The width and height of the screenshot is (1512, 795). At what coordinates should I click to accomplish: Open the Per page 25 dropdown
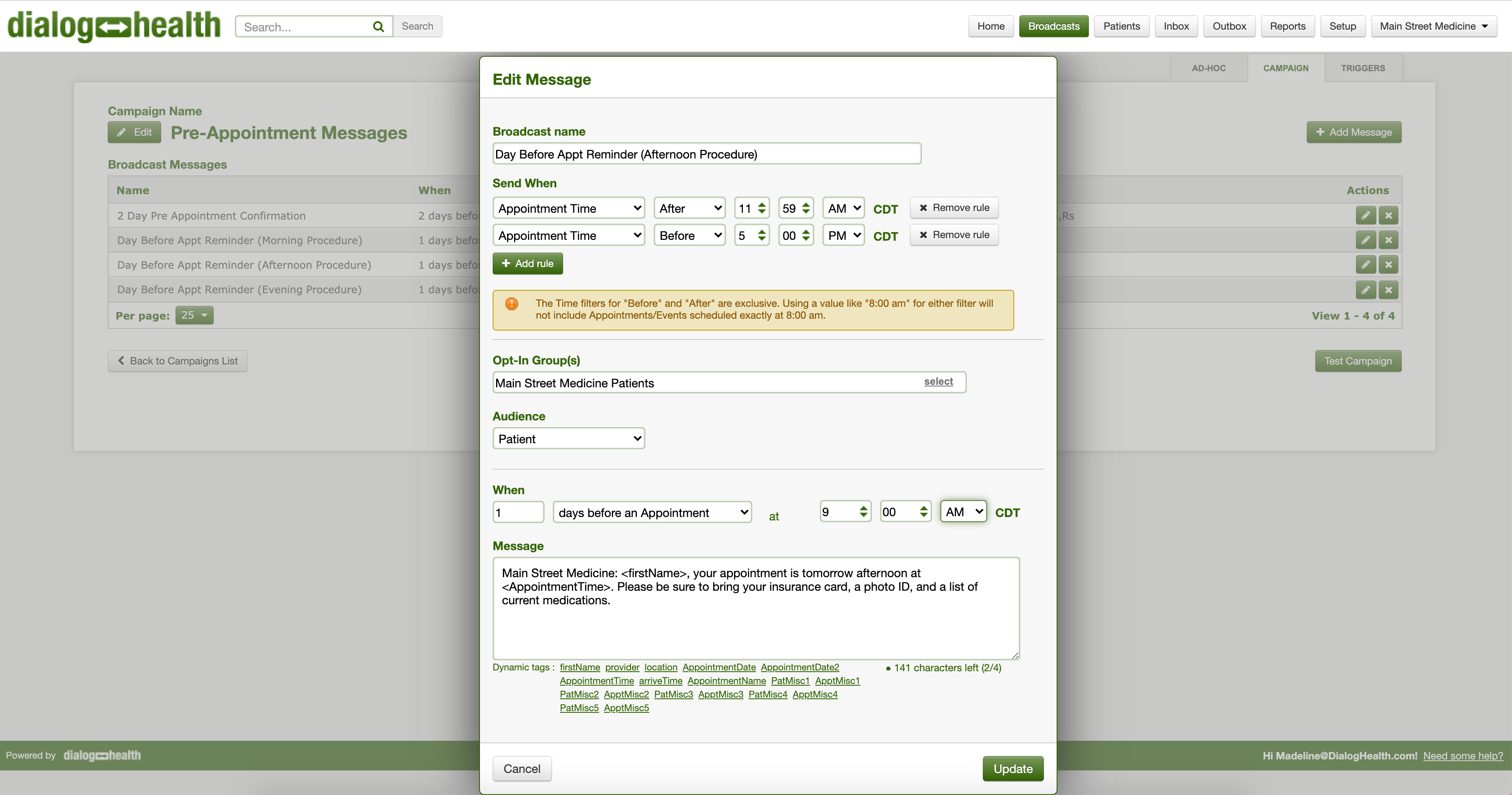pyautogui.click(x=194, y=315)
